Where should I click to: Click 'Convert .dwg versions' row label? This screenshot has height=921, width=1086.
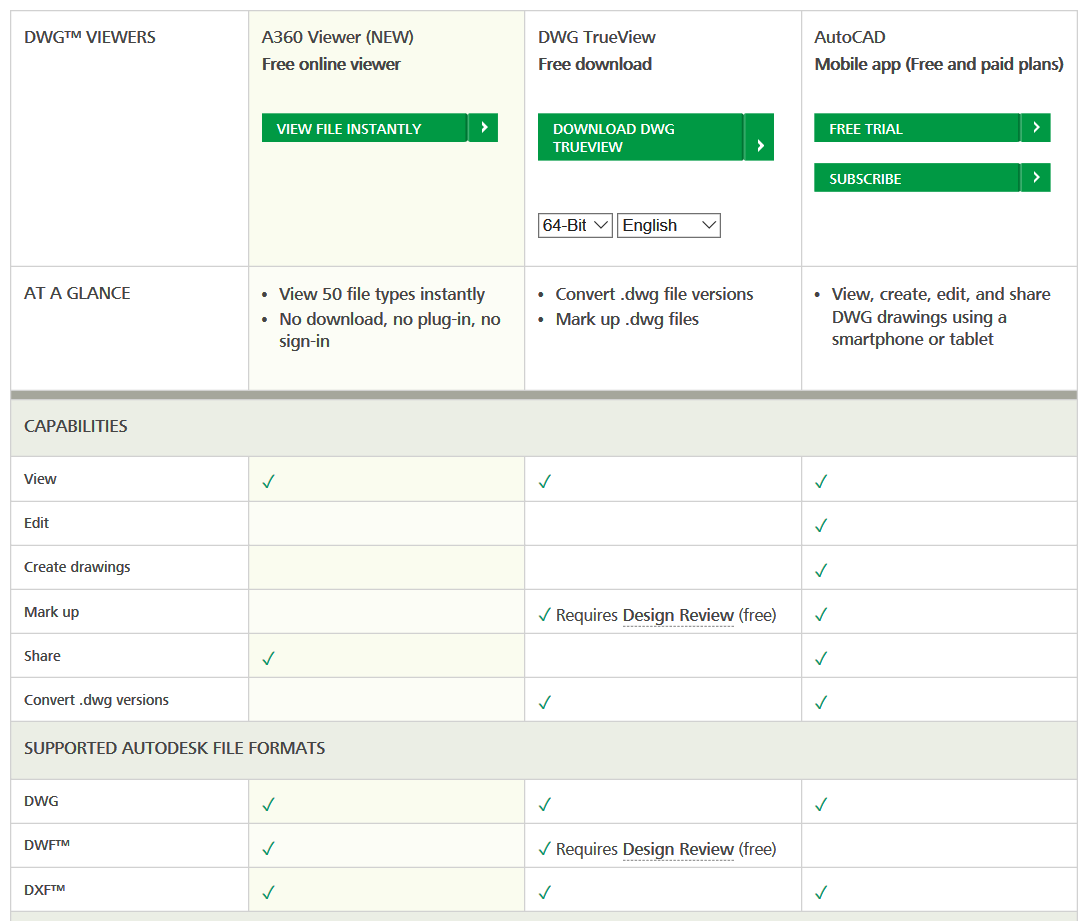tap(96, 700)
